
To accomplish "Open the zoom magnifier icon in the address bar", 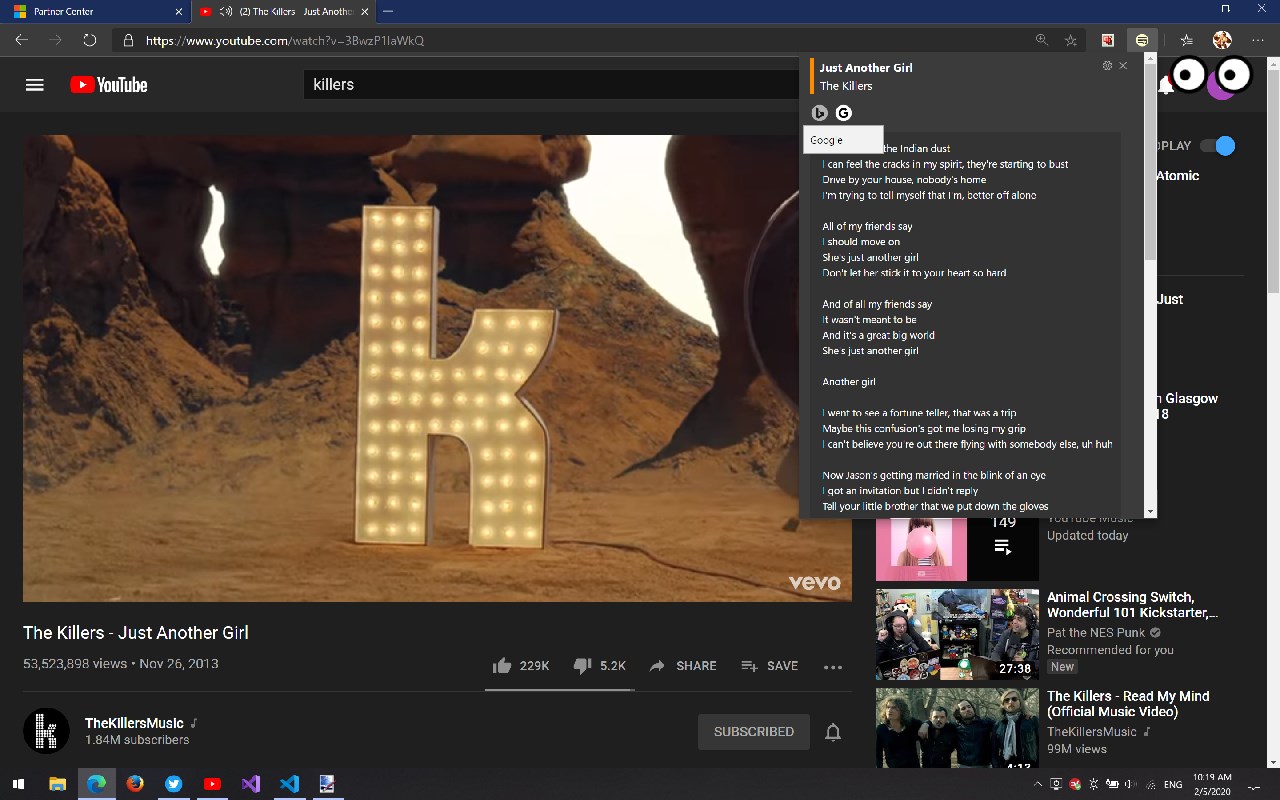I will coord(1042,40).
